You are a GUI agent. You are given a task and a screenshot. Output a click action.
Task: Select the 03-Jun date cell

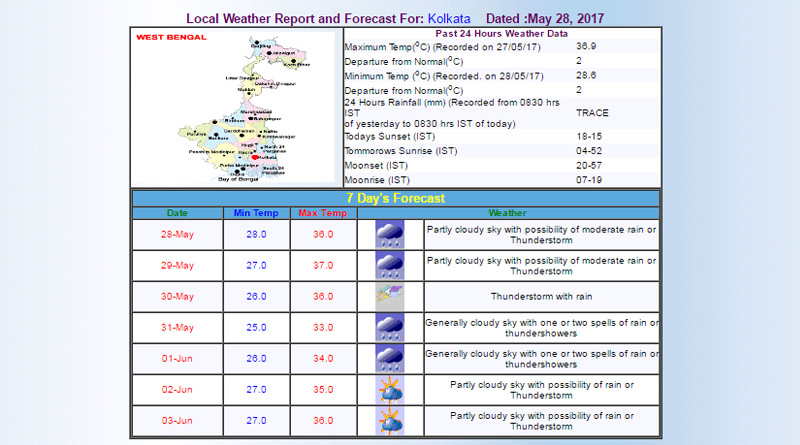click(177, 421)
